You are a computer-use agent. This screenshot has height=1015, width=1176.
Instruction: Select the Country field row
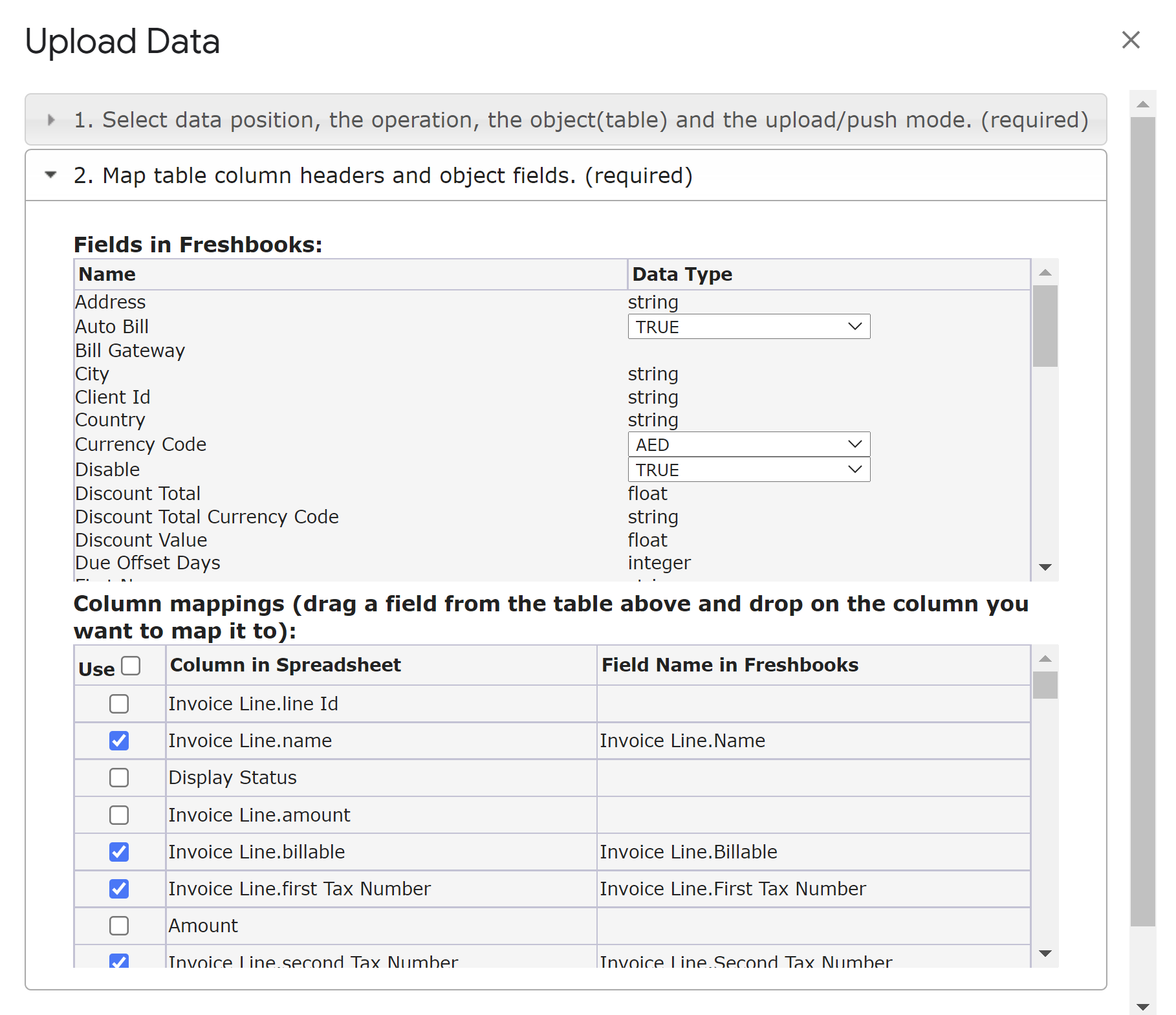552,420
